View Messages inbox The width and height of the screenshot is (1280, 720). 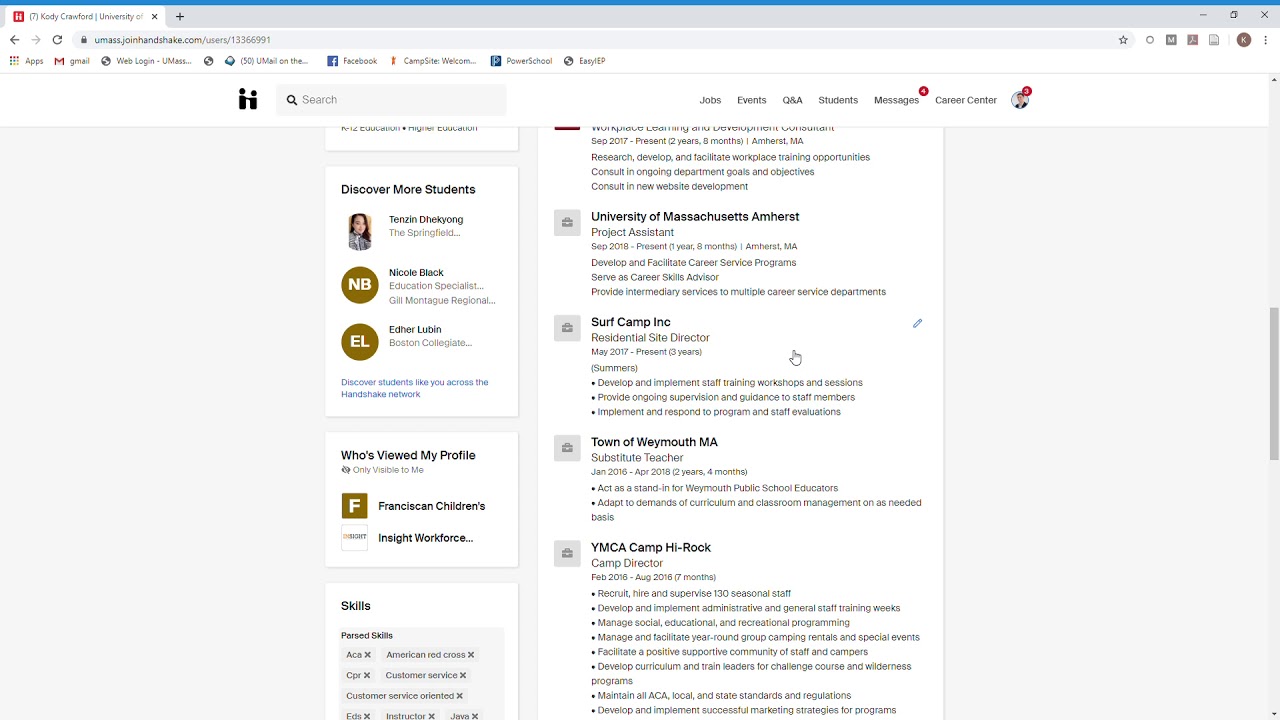point(896,100)
